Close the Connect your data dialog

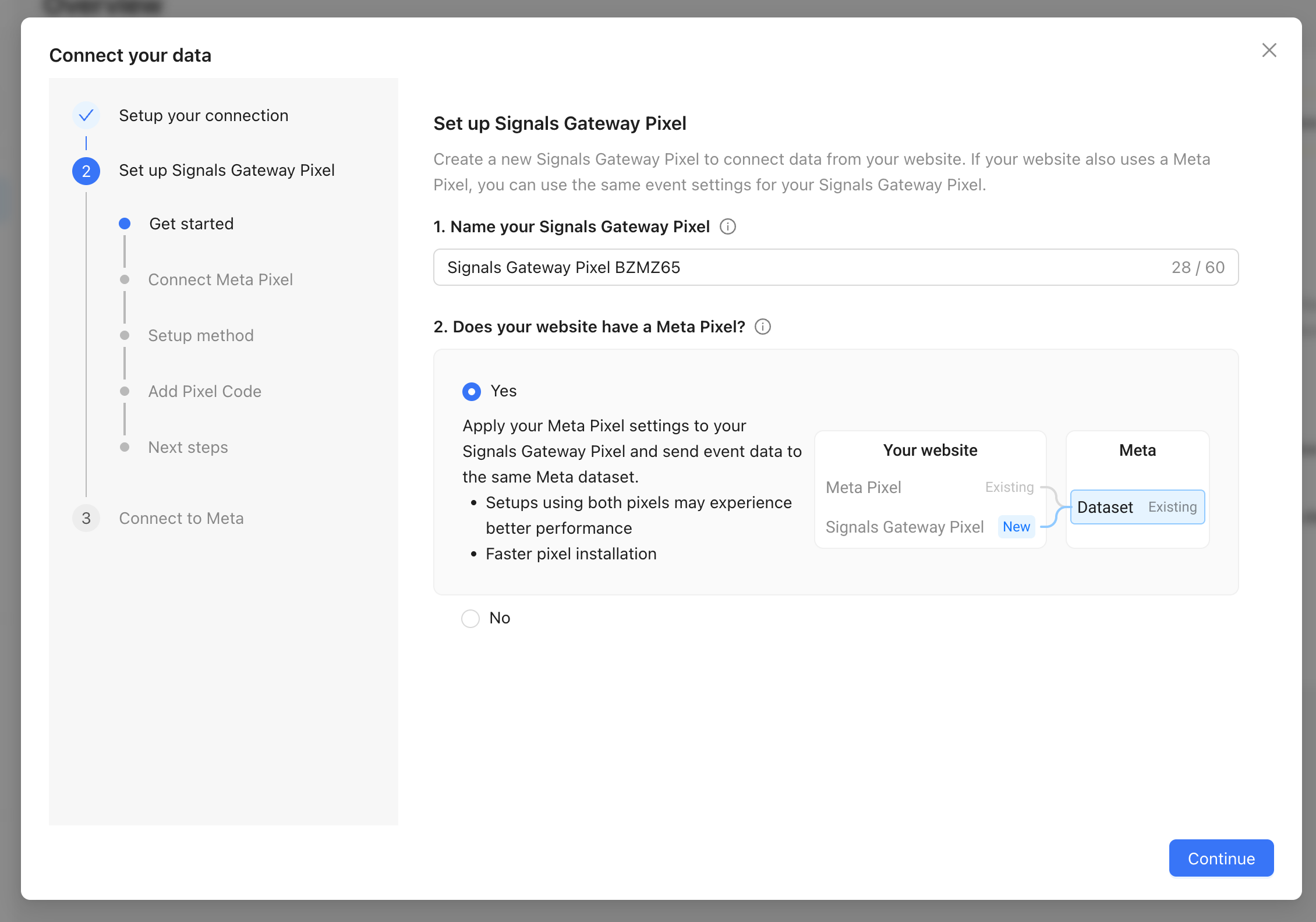1269,50
